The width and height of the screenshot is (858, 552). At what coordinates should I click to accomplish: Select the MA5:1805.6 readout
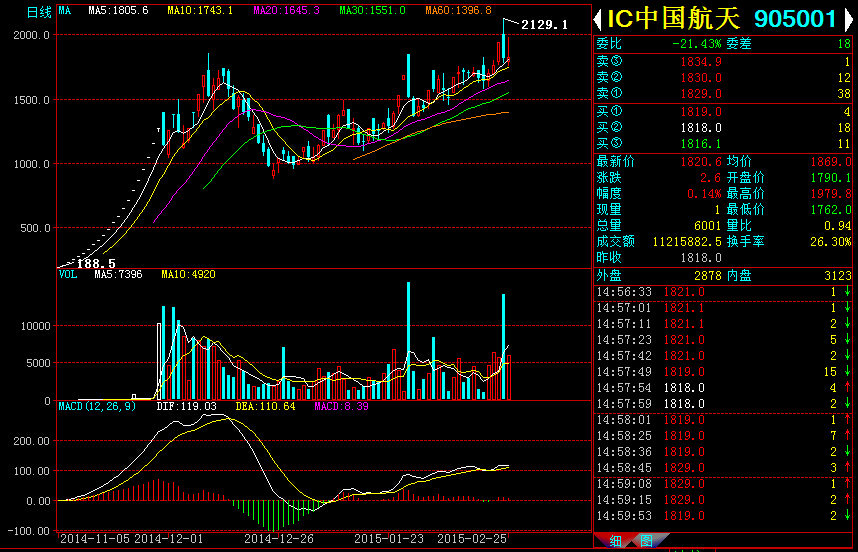click(118, 10)
